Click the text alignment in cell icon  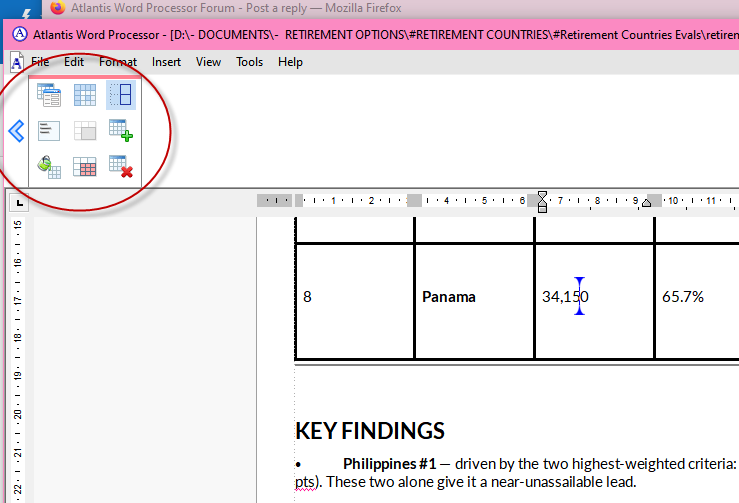click(x=49, y=130)
